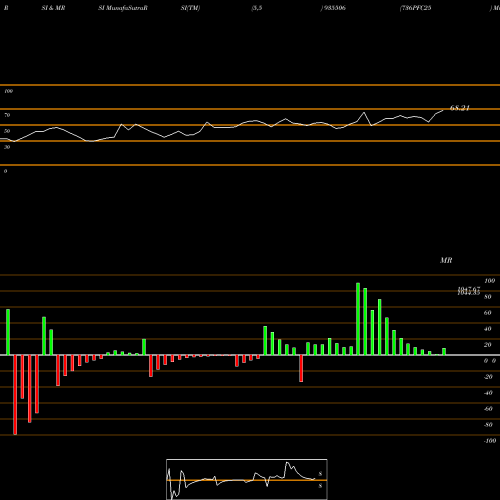Click the MR axis label 80
The width and height of the screenshot is (500, 500).
coord(488,297)
